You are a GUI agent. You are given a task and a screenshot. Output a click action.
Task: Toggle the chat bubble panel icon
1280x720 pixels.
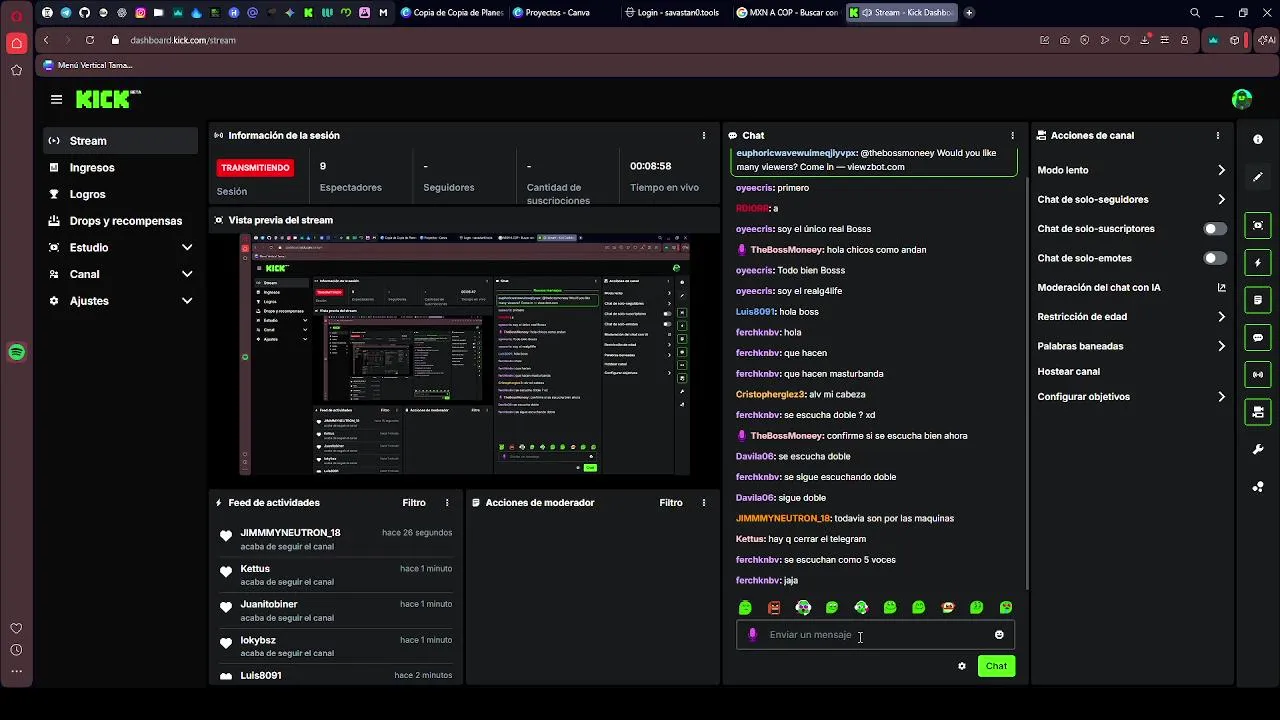point(1258,338)
